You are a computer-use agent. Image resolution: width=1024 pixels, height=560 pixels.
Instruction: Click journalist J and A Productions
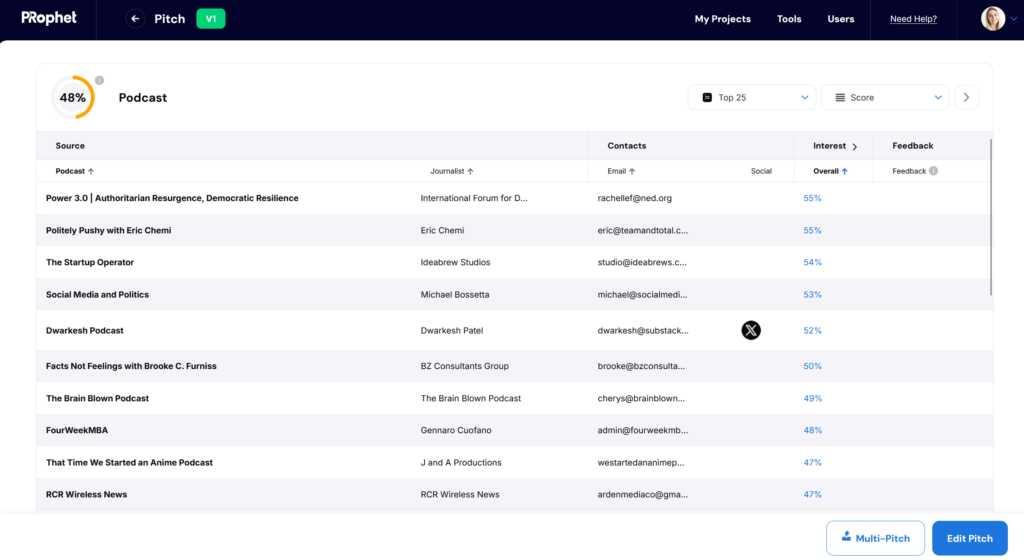(x=461, y=462)
